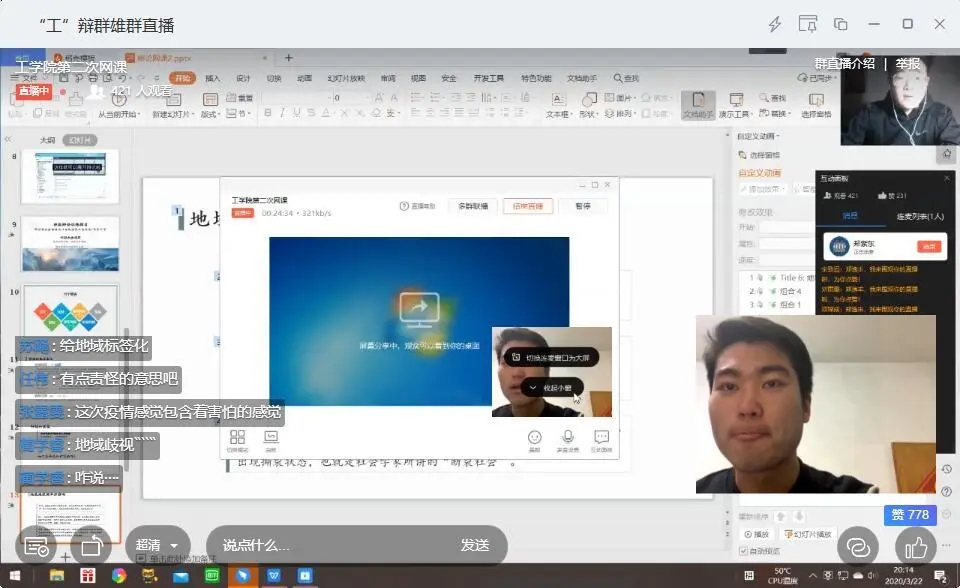Click the Windows Start button
This screenshot has height=588, width=960.
[15, 576]
